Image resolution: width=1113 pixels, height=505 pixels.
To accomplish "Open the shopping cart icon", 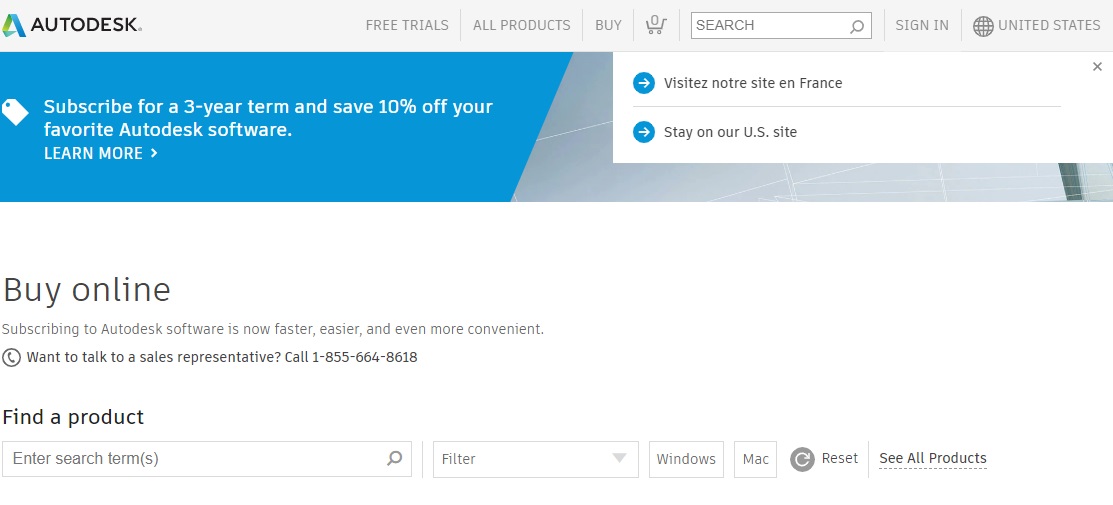I will [656, 25].
